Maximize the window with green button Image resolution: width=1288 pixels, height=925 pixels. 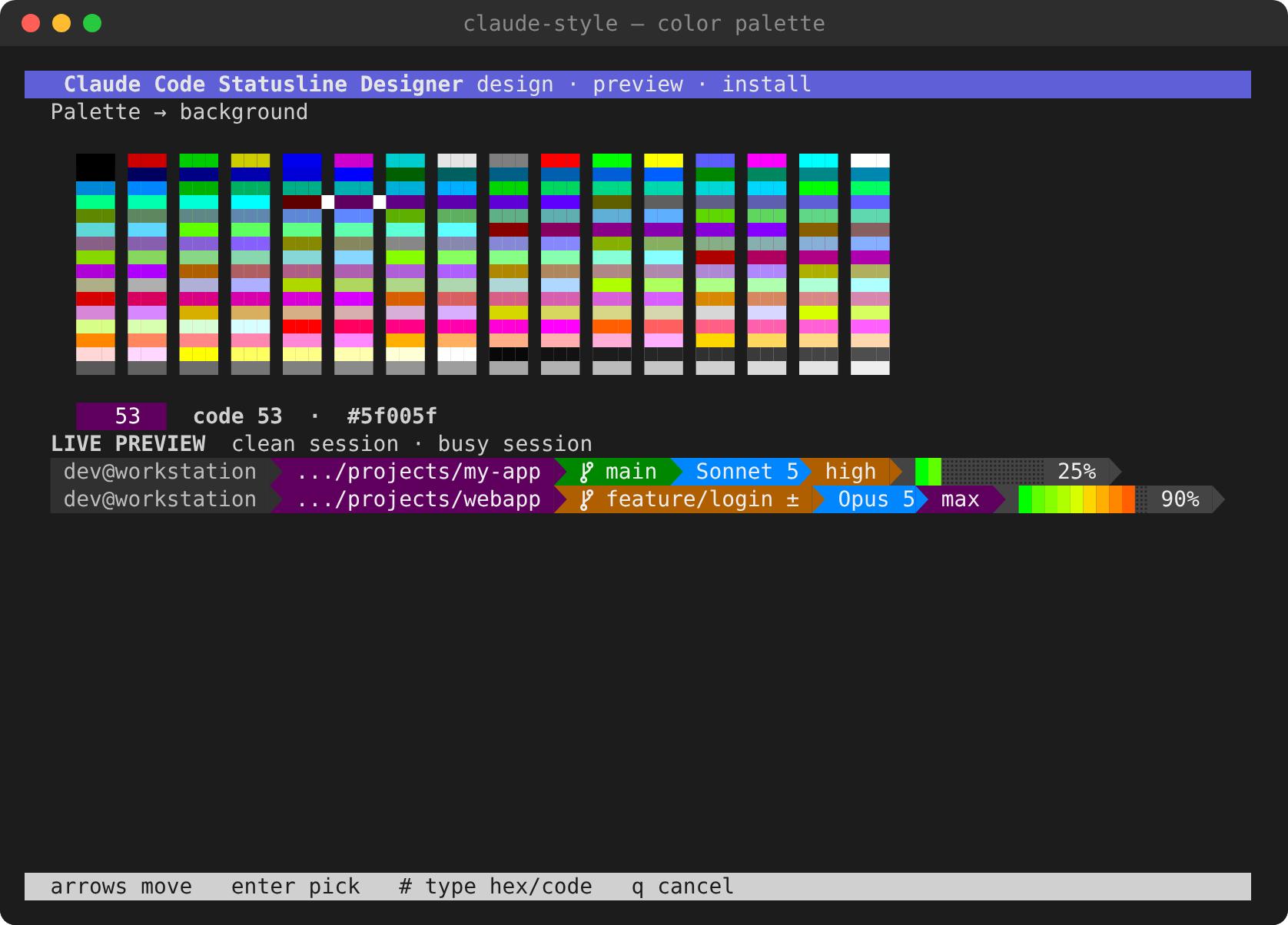92,23
